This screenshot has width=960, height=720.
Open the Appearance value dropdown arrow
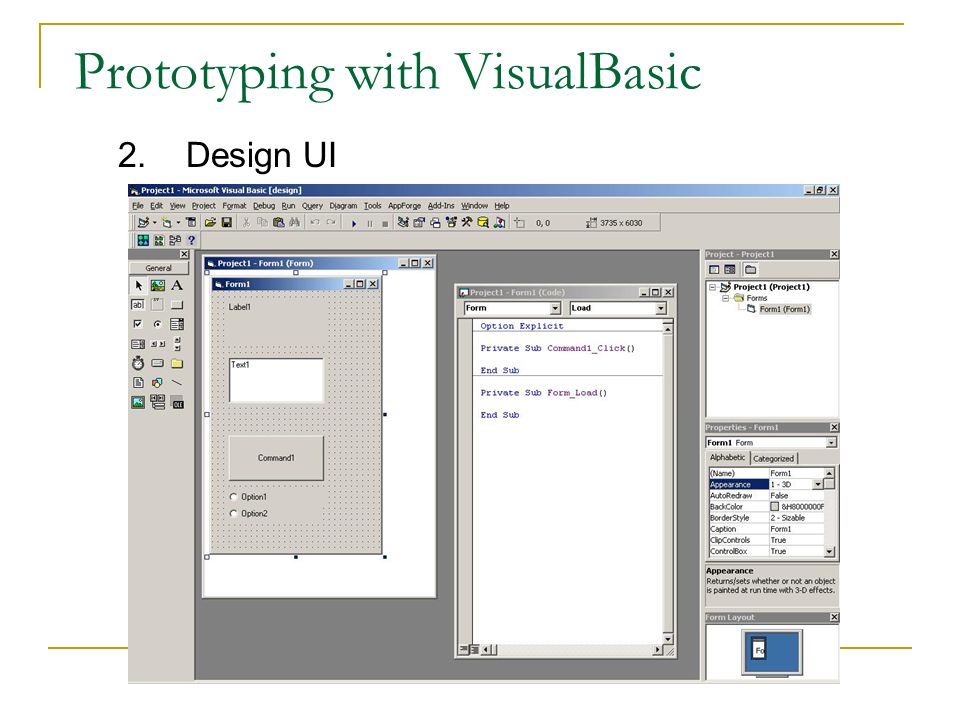coord(817,484)
